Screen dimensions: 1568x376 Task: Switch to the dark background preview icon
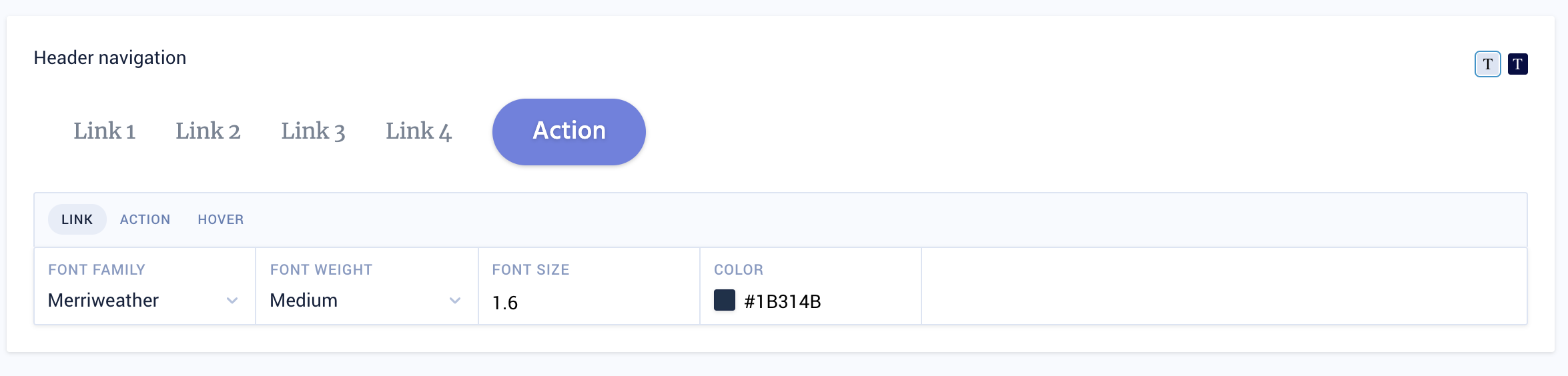(1517, 64)
